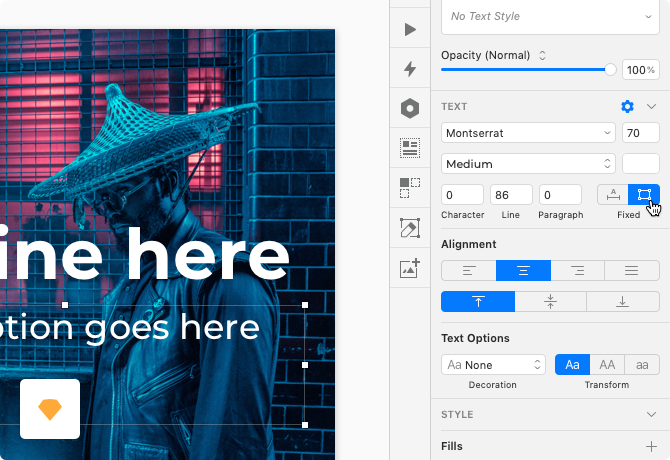Open the Medium font weight dropdown
Image resolution: width=670 pixels, height=460 pixels.
click(x=528, y=164)
